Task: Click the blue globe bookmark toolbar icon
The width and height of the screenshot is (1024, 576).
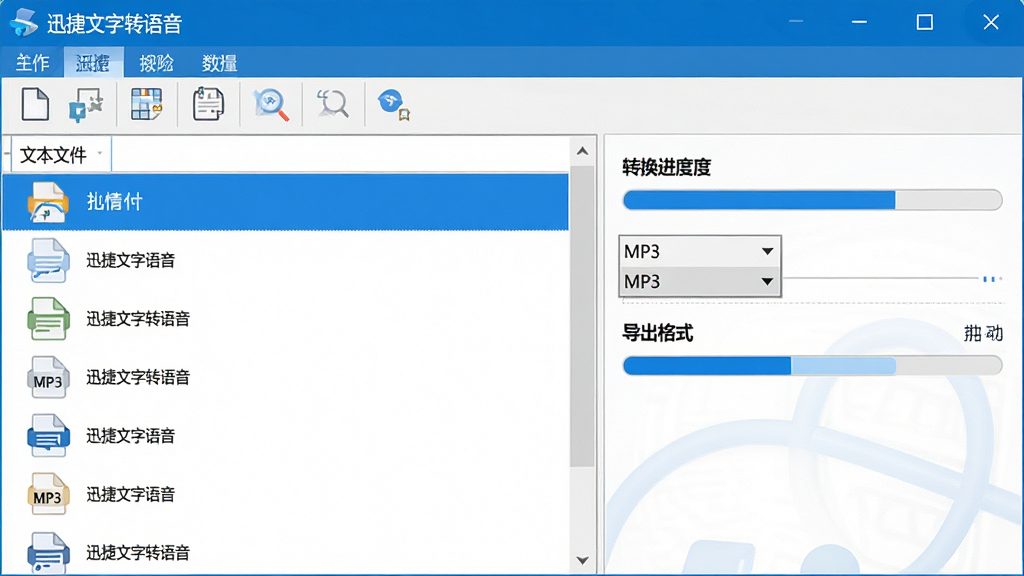Action: pos(393,104)
